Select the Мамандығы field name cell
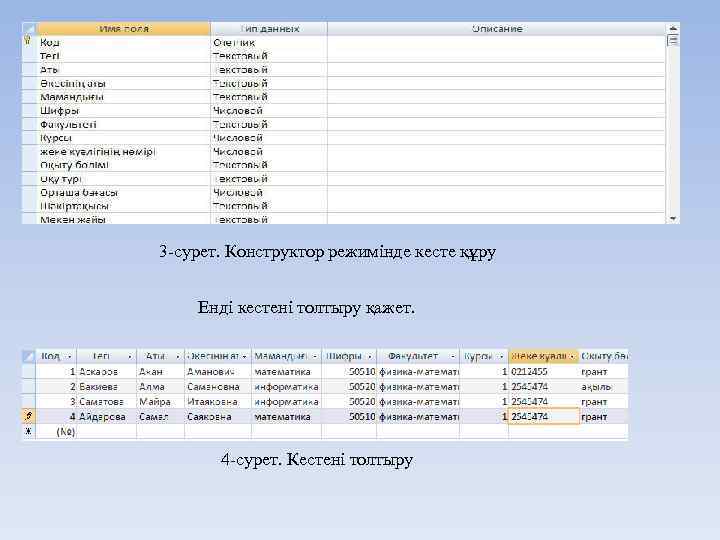The image size is (720, 540). [124, 97]
